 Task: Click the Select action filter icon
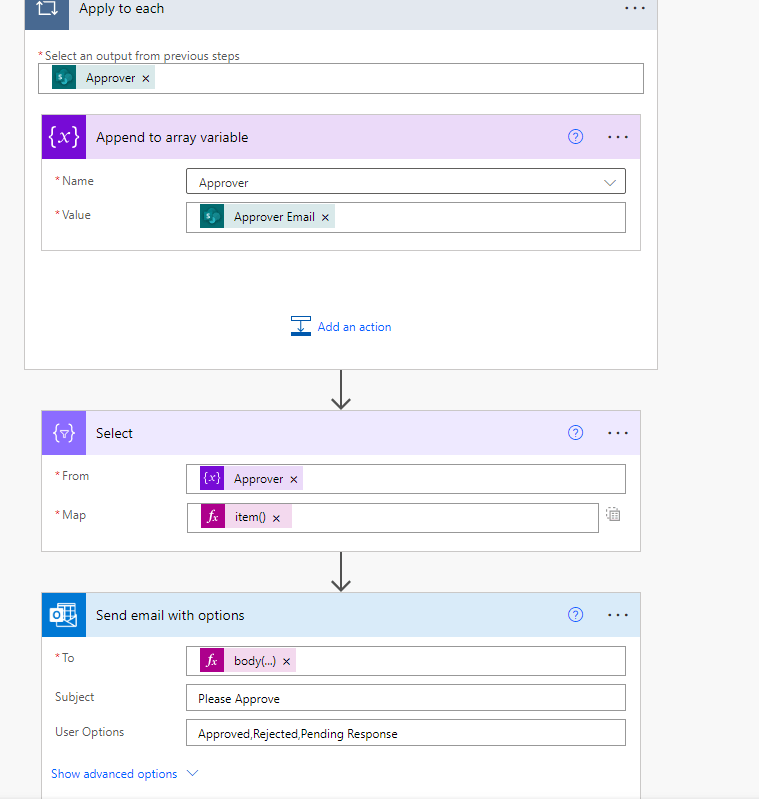coord(64,433)
